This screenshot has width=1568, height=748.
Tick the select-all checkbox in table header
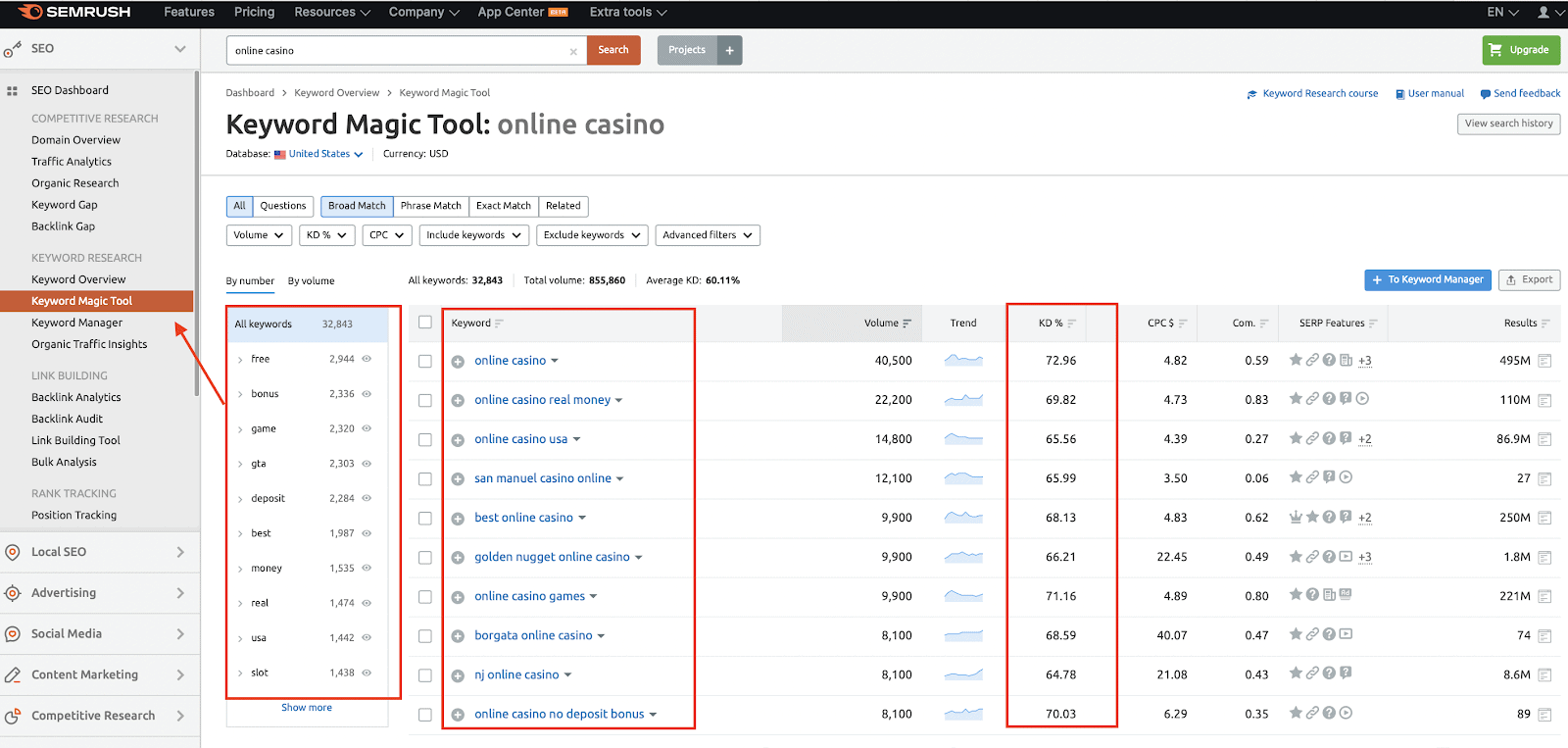coord(425,323)
